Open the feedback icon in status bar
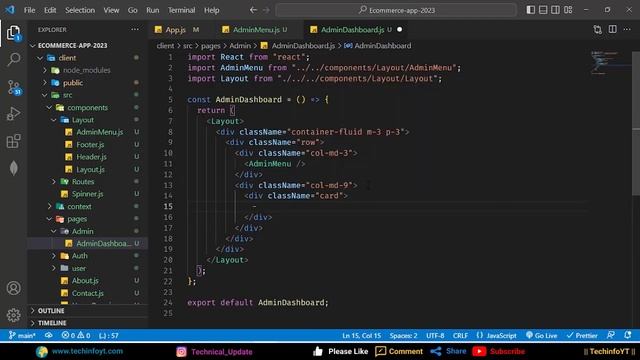Image resolution: width=640 pixels, height=360 pixels. coord(611,336)
